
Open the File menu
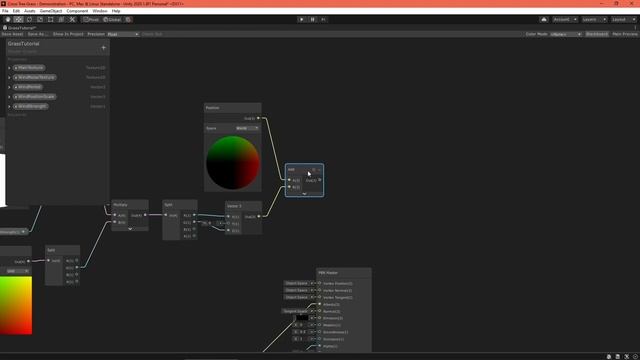pos(5,11)
